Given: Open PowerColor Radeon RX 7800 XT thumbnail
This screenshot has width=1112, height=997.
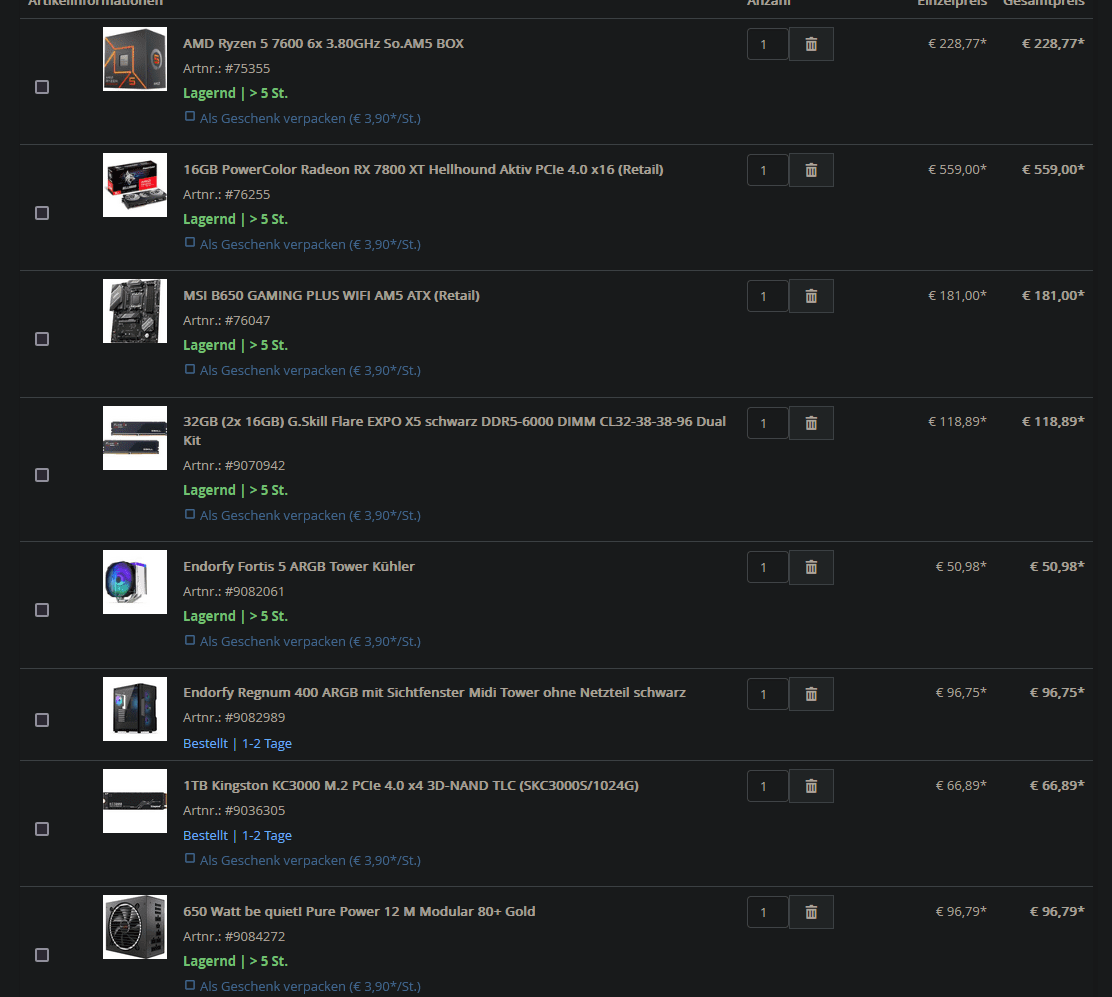Looking at the screenshot, I should (x=135, y=185).
